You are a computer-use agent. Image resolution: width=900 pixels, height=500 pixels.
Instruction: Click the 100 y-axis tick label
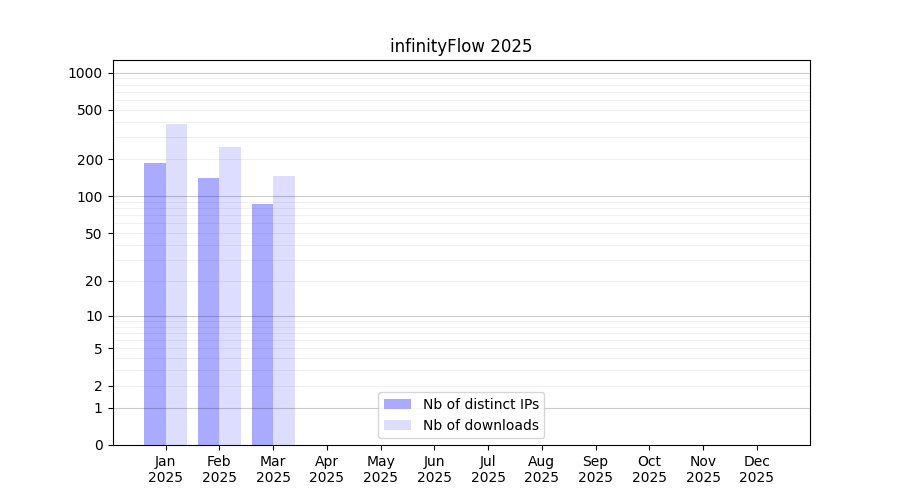(x=89, y=197)
